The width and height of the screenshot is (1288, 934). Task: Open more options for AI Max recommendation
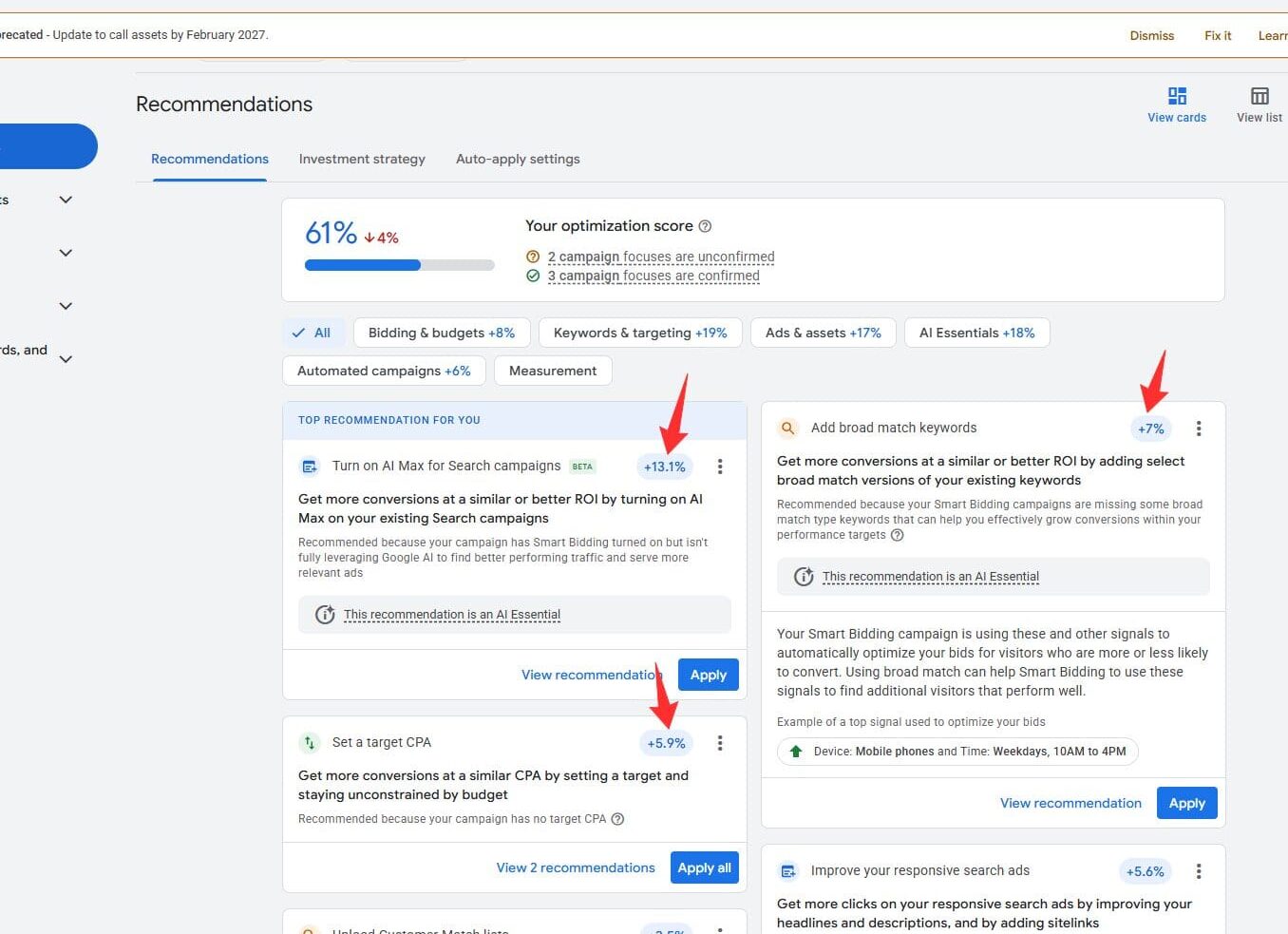click(720, 467)
